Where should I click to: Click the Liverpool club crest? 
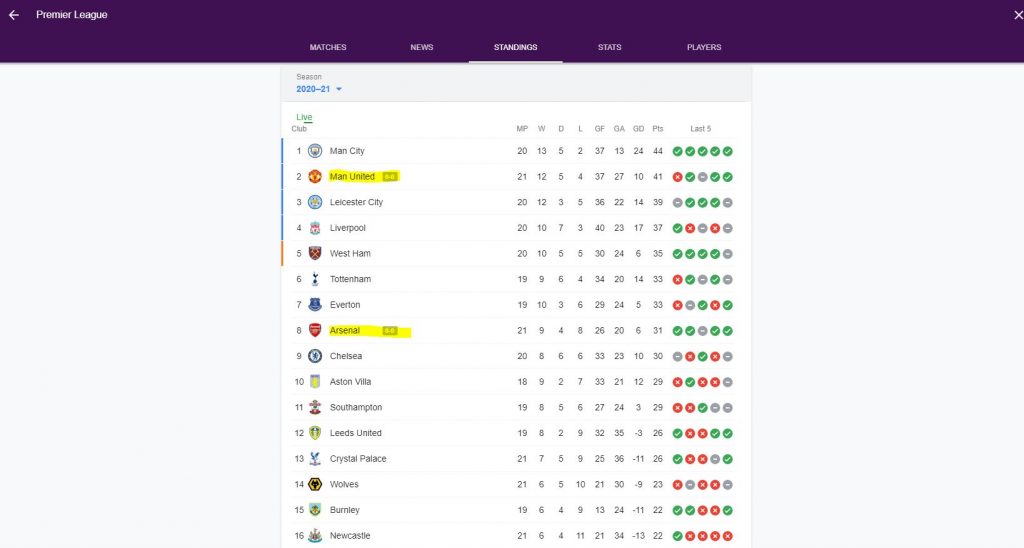[x=315, y=228]
